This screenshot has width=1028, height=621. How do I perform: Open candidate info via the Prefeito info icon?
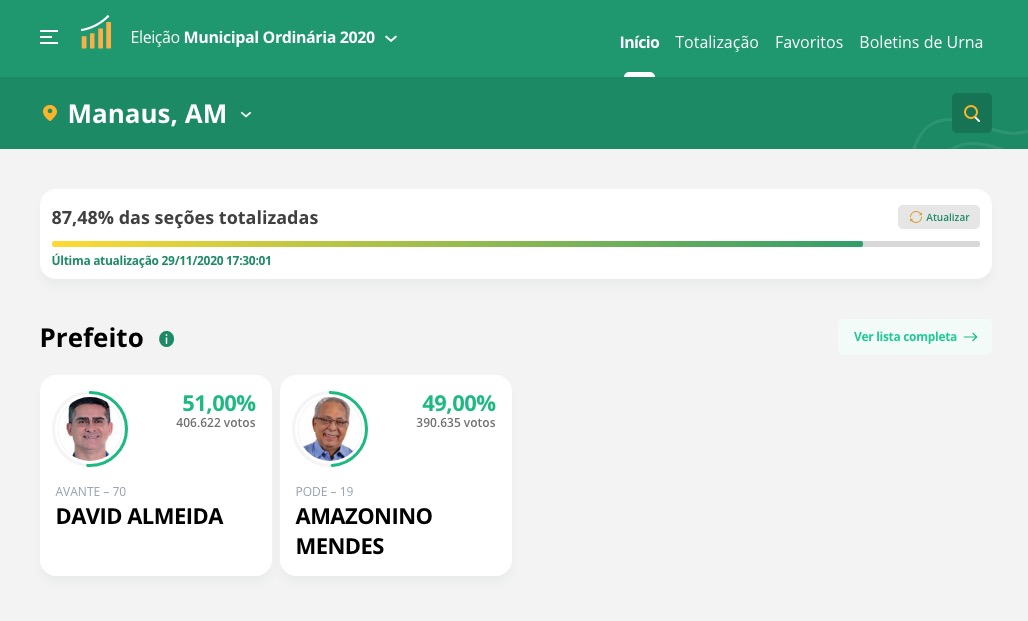[166, 338]
